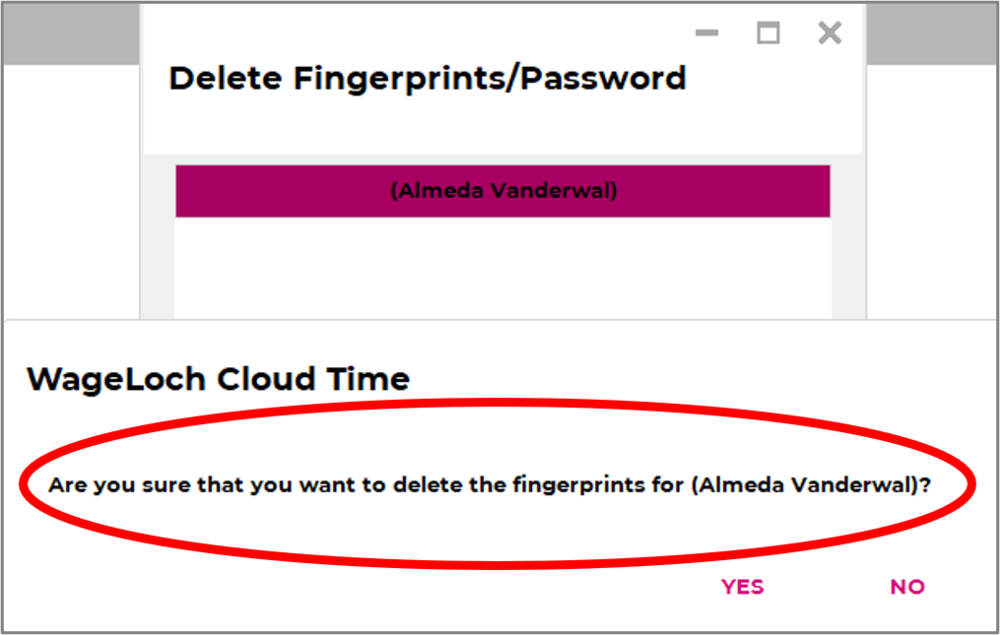Maximize the Delete Fingerprints/Password window

click(x=768, y=33)
